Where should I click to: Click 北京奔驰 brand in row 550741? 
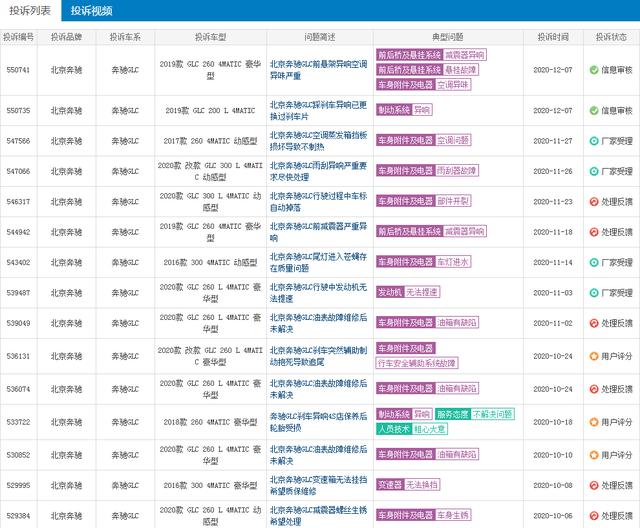point(67,70)
